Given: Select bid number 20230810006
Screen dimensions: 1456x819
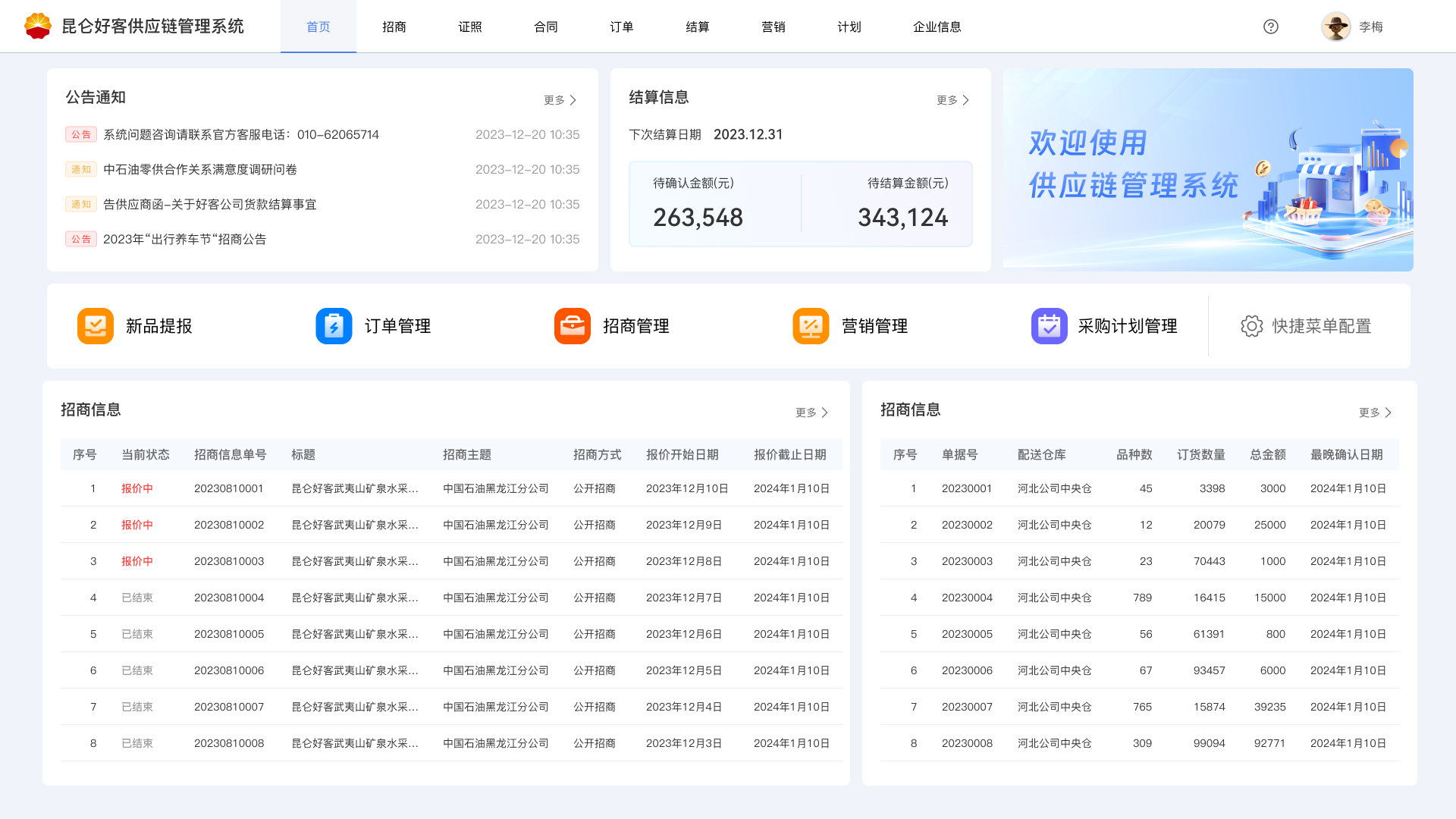Looking at the screenshot, I should coord(229,670).
